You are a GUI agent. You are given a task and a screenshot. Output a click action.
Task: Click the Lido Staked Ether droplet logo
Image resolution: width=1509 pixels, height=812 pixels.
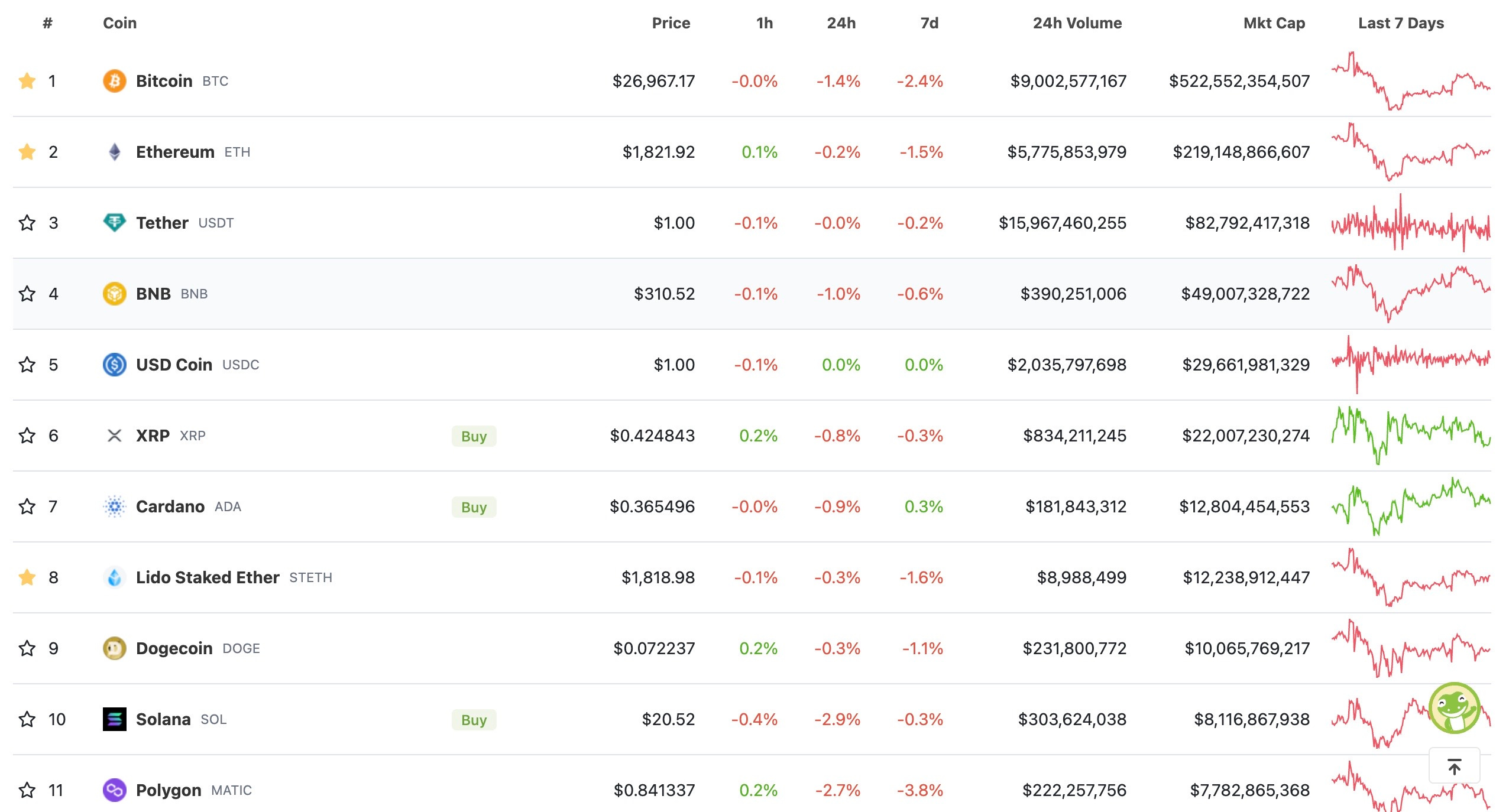click(x=115, y=577)
